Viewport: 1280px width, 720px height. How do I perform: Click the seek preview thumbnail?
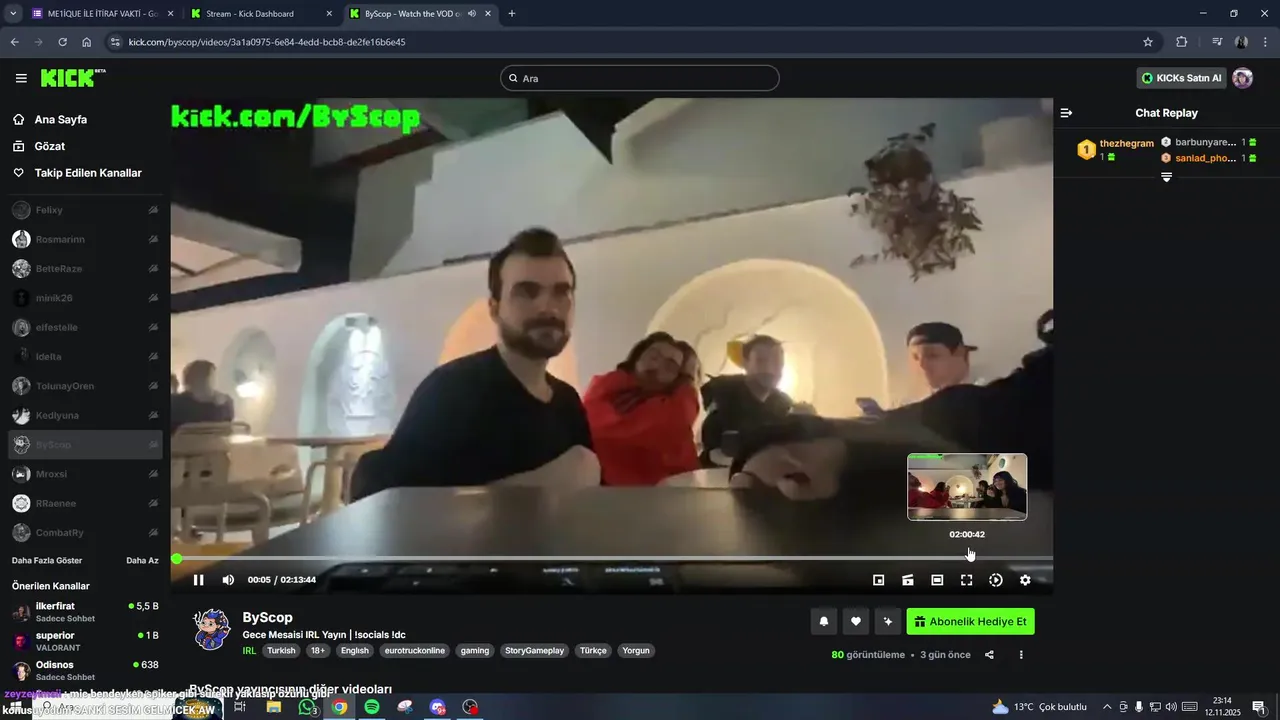[967, 487]
